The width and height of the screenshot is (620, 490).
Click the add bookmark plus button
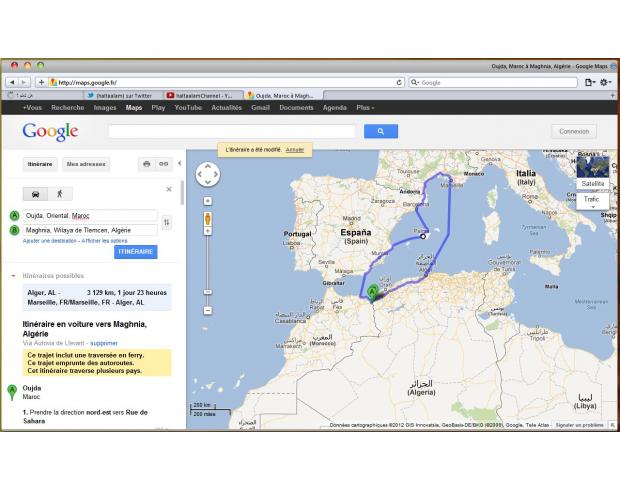click(x=41, y=82)
